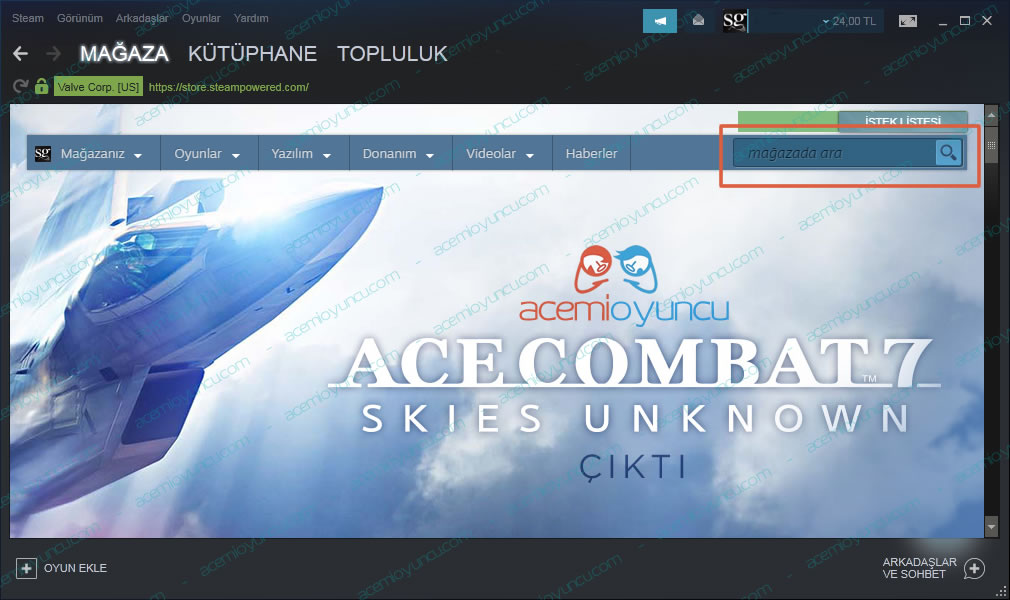The width and height of the screenshot is (1010, 600).
Task: Click the sg profile avatar in title bar
Action: [735, 21]
